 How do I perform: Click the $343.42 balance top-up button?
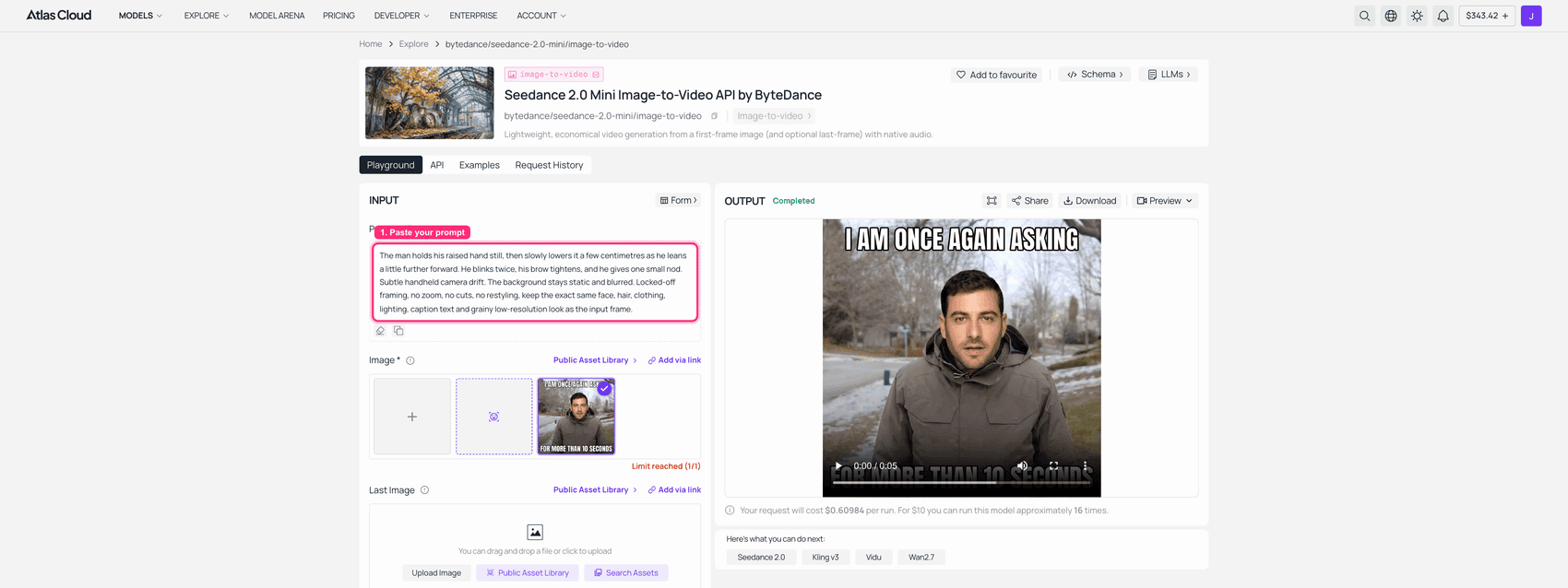(x=1487, y=16)
